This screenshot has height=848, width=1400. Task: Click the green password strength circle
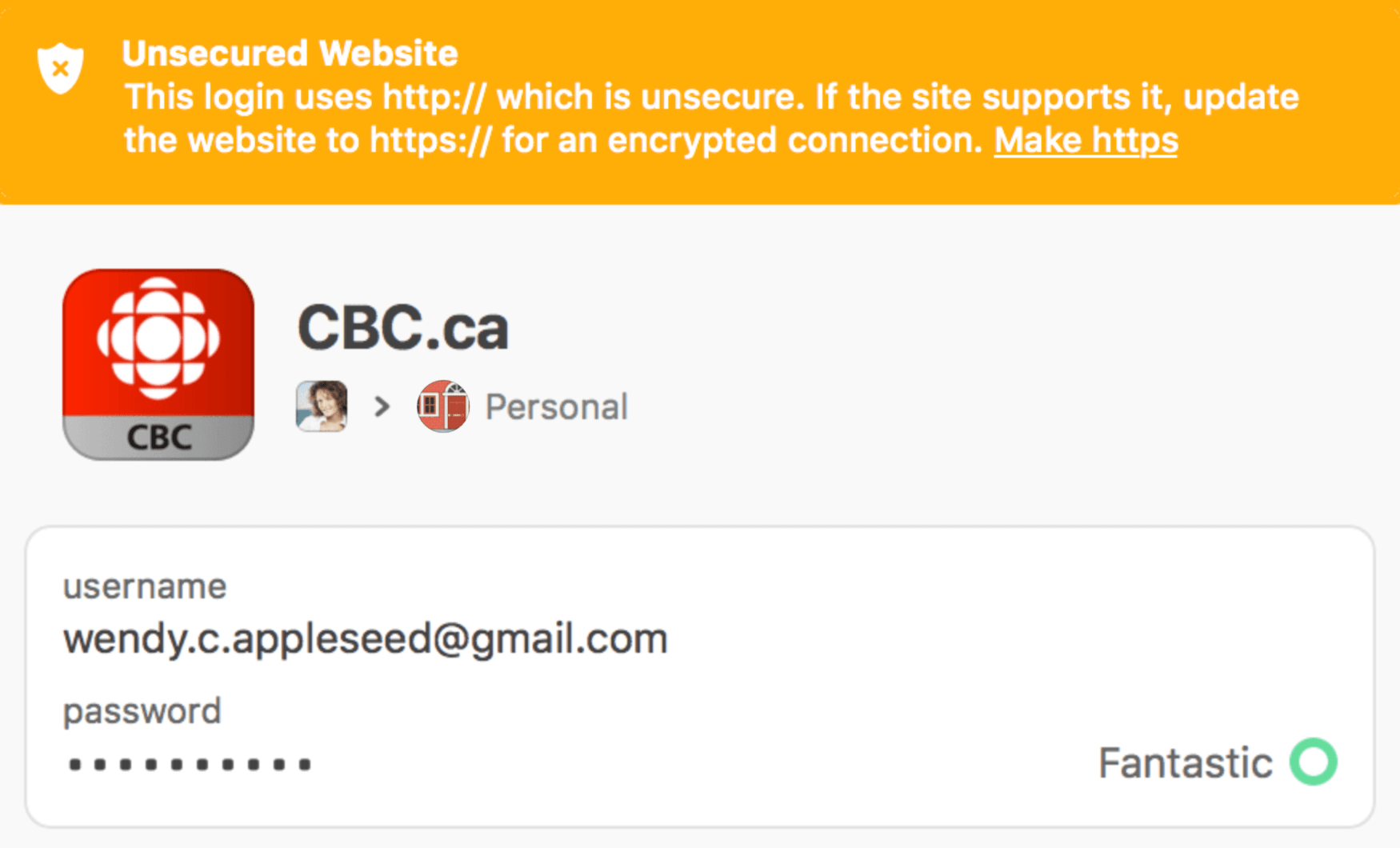pos(1314,762)
